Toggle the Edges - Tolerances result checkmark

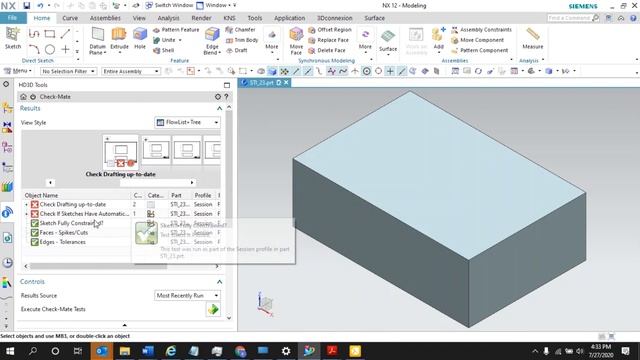tap(35, 242)
